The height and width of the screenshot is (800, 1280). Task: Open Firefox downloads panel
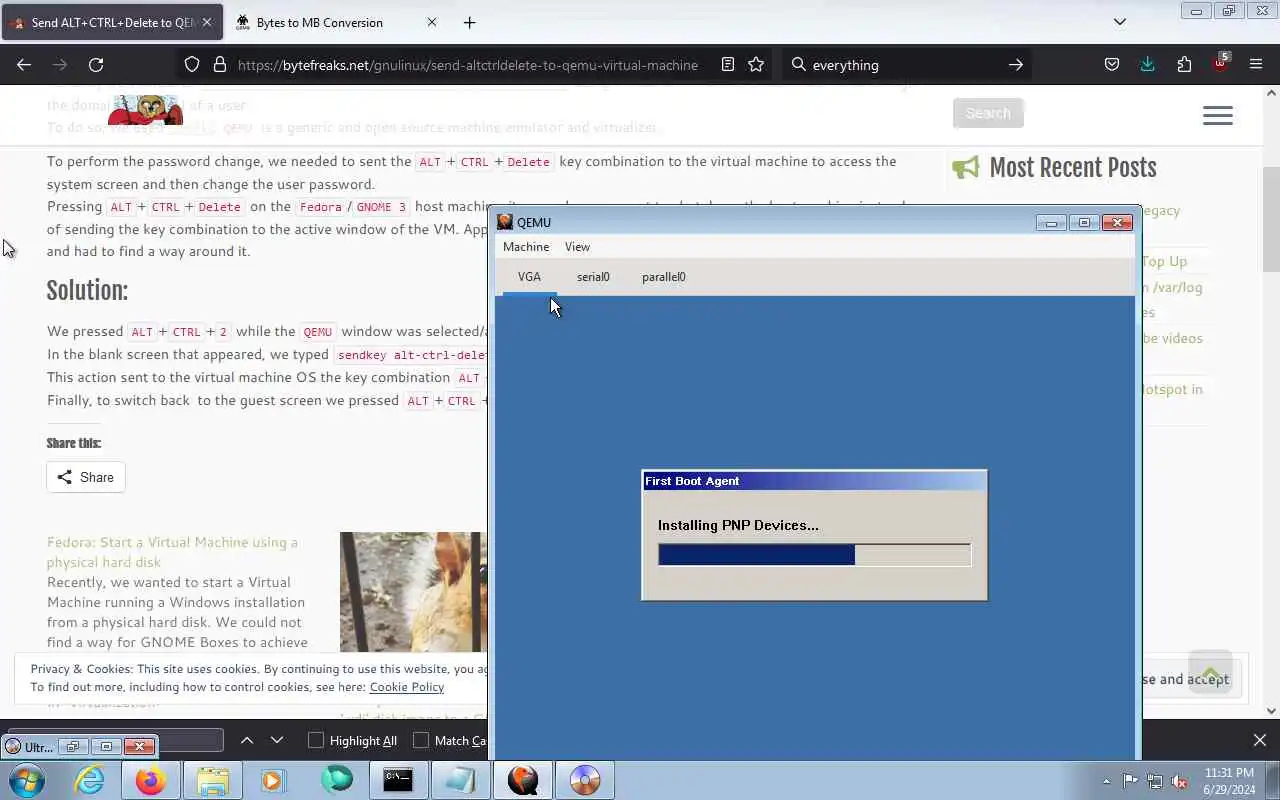pyautogui.click(x=1147, y=64)
